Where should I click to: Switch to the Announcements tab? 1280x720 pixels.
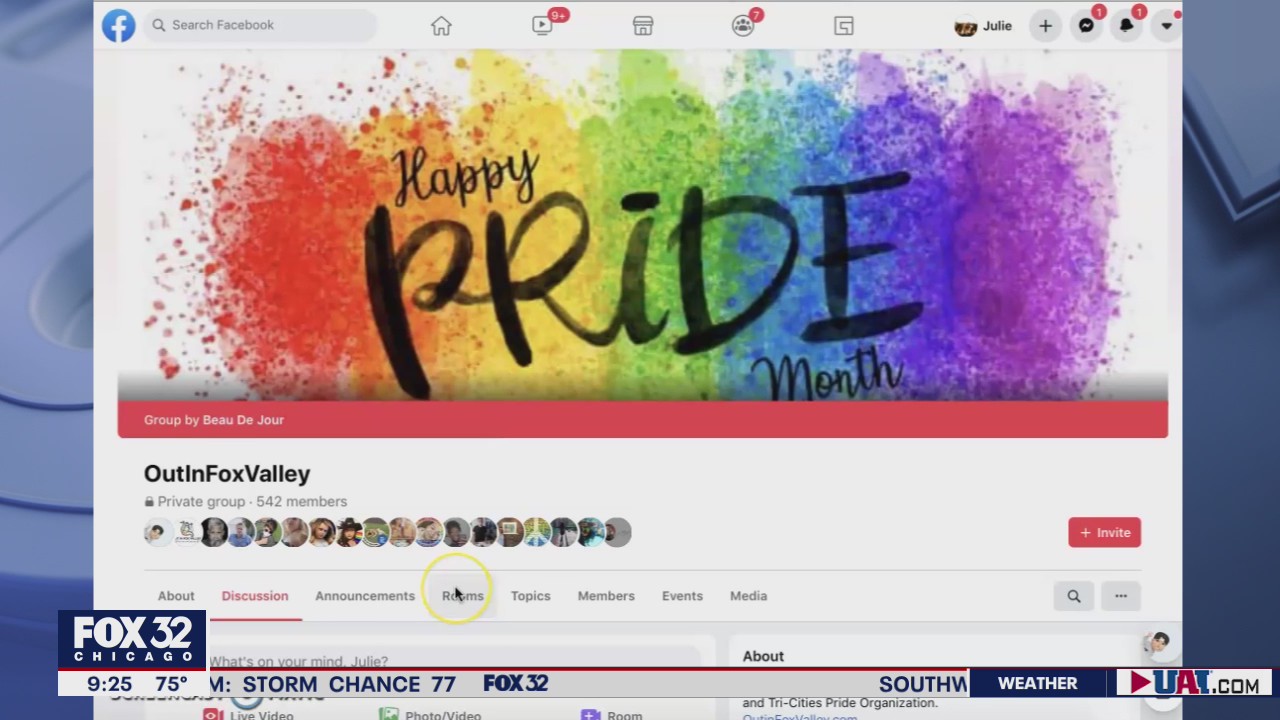(x=365, y=595)
